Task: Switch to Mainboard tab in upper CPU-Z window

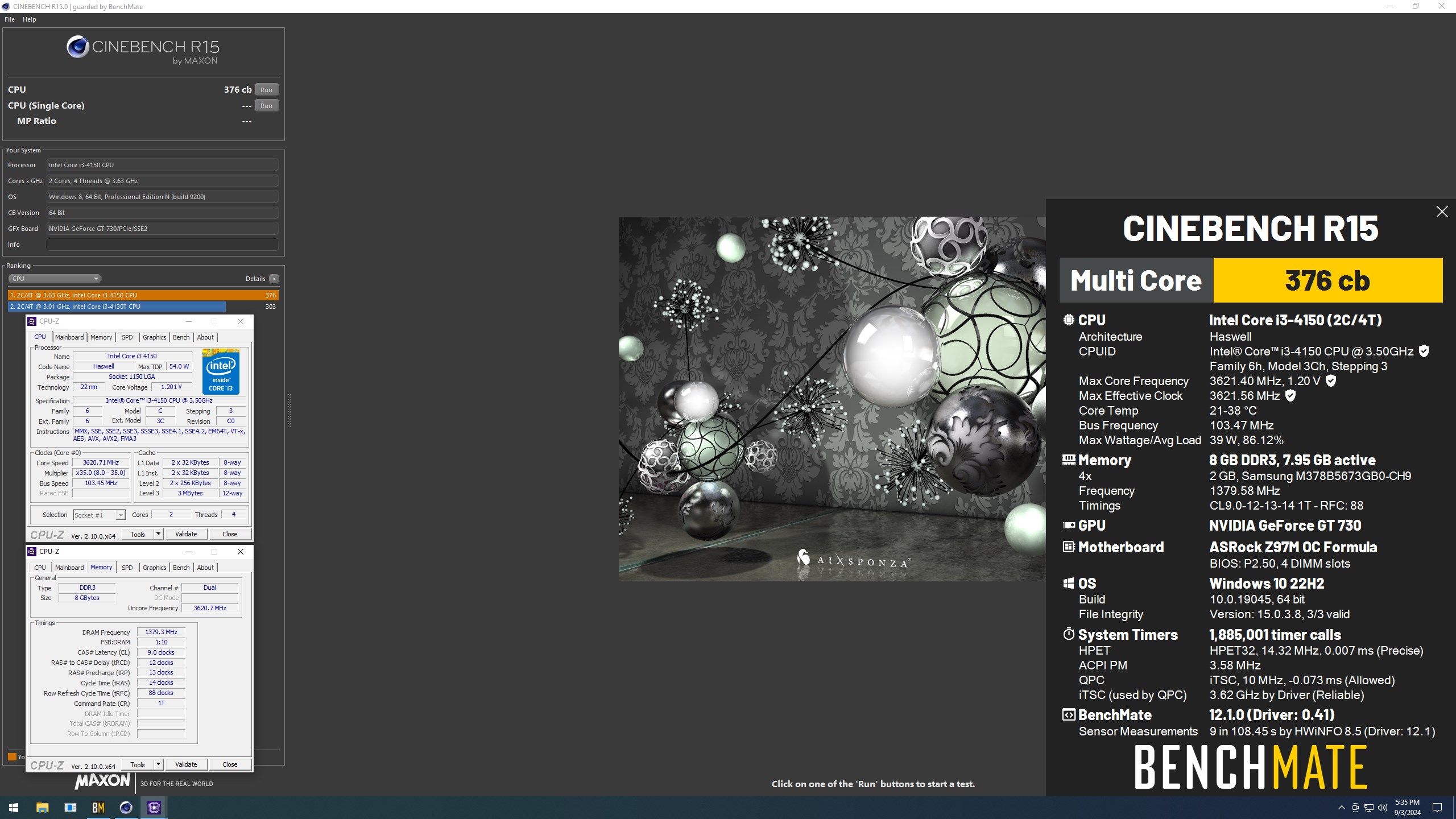Action: coord(69,337)
